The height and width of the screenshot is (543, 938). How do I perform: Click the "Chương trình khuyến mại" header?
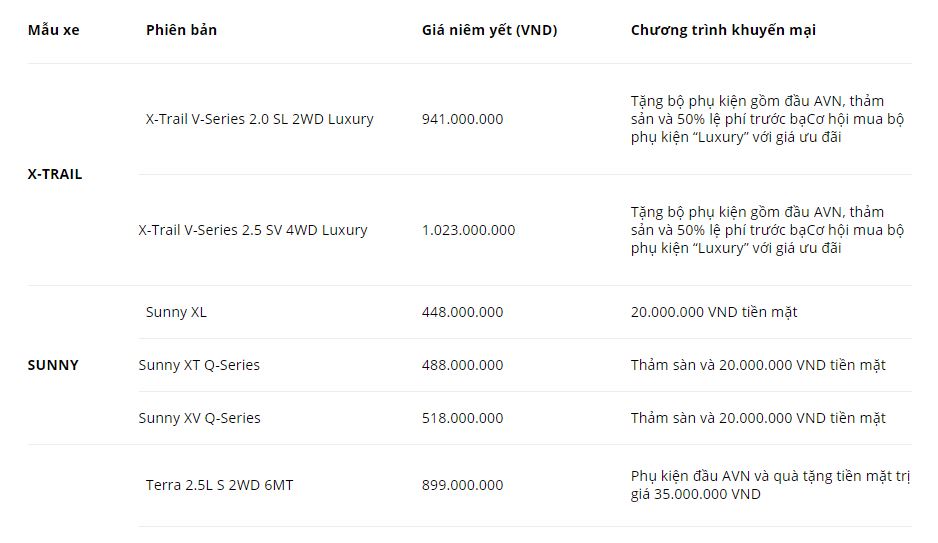723,30
